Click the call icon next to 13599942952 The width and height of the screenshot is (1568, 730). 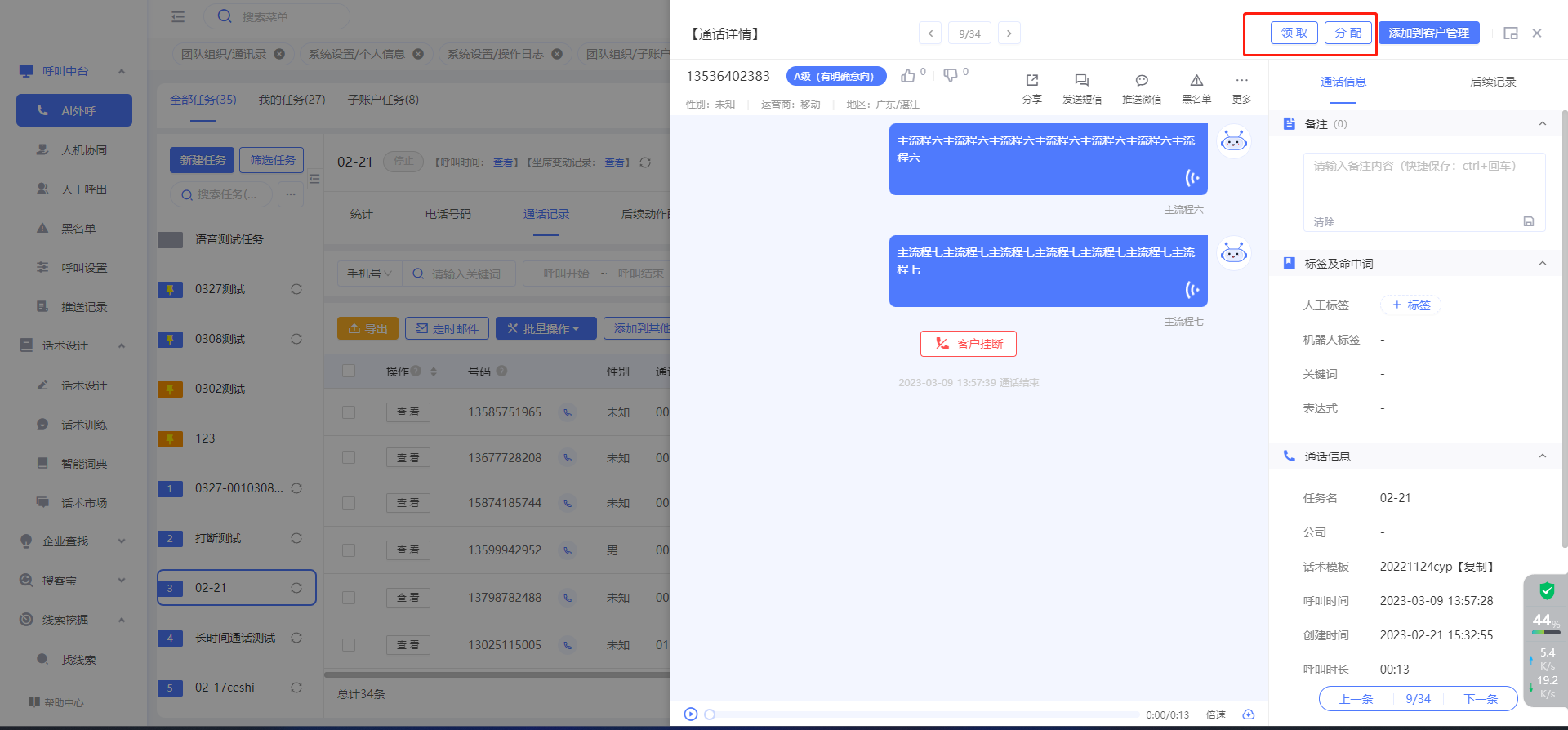pos(568,551)
